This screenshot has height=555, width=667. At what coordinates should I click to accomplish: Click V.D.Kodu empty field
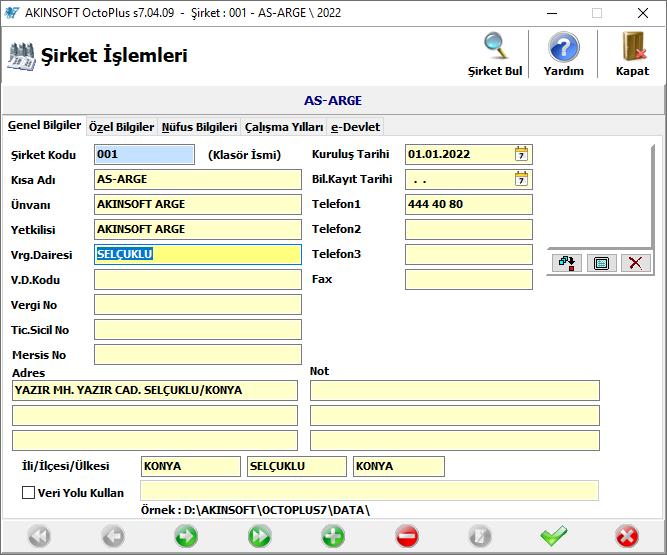tap(198, 279)
